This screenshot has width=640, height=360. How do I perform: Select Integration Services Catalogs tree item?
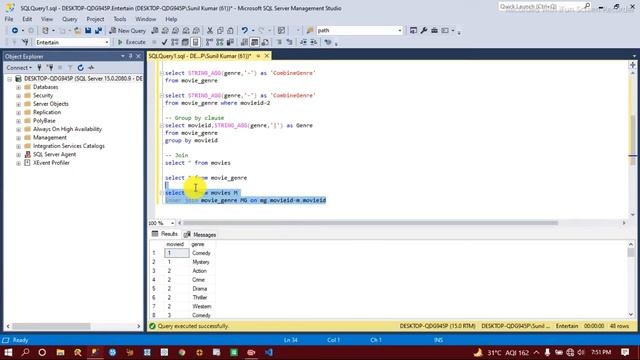point(69,146)
